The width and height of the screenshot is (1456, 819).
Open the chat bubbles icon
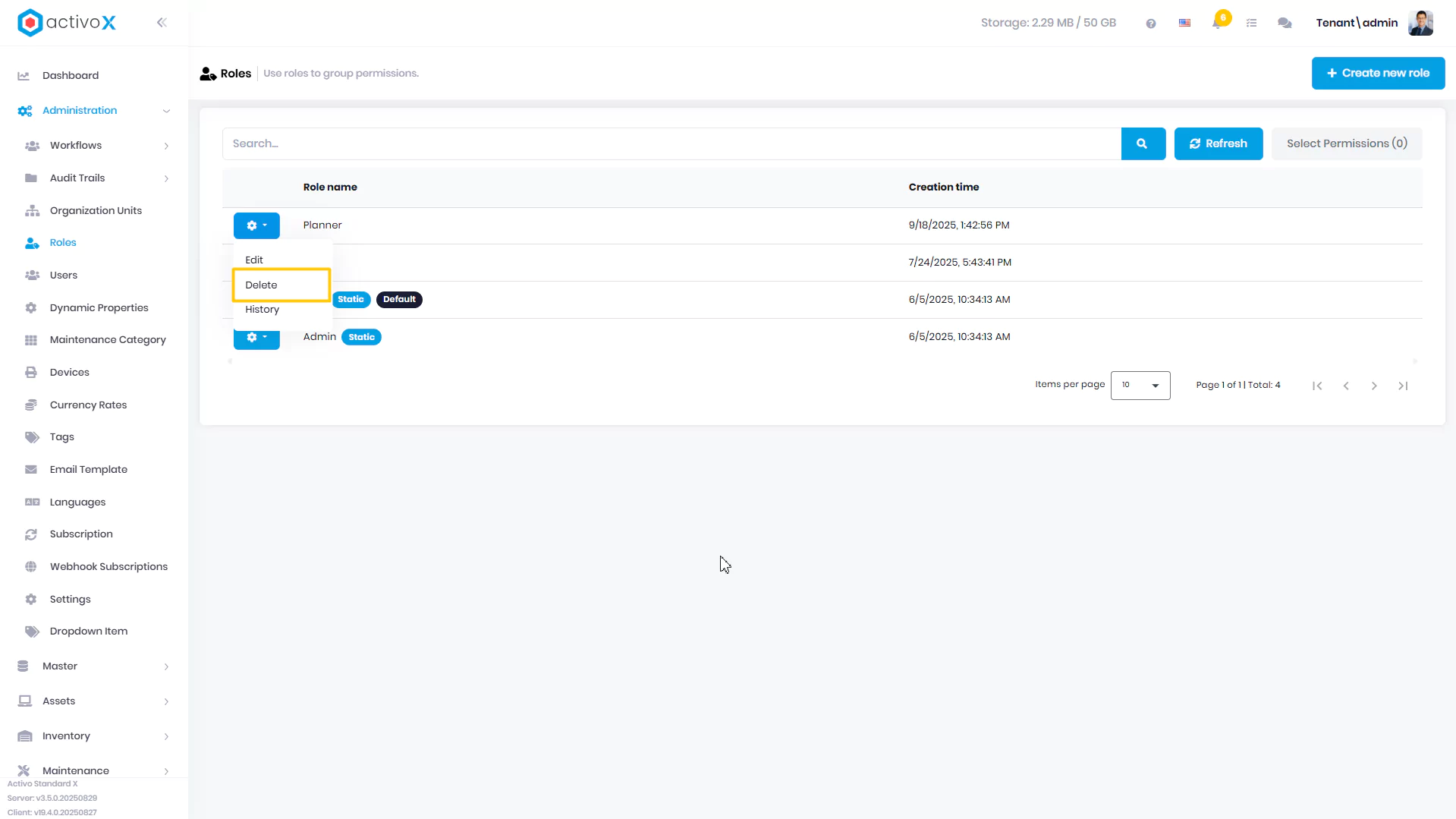click(1285, 24)
